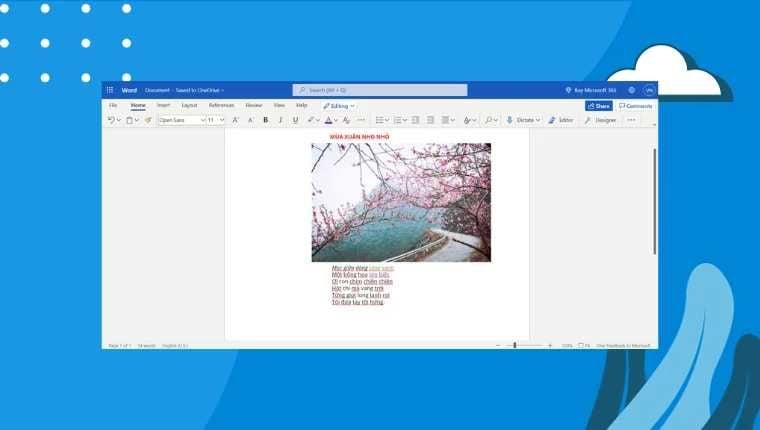Open the File menu
Viewport: 760px width, 430px height.
(113, 105)
